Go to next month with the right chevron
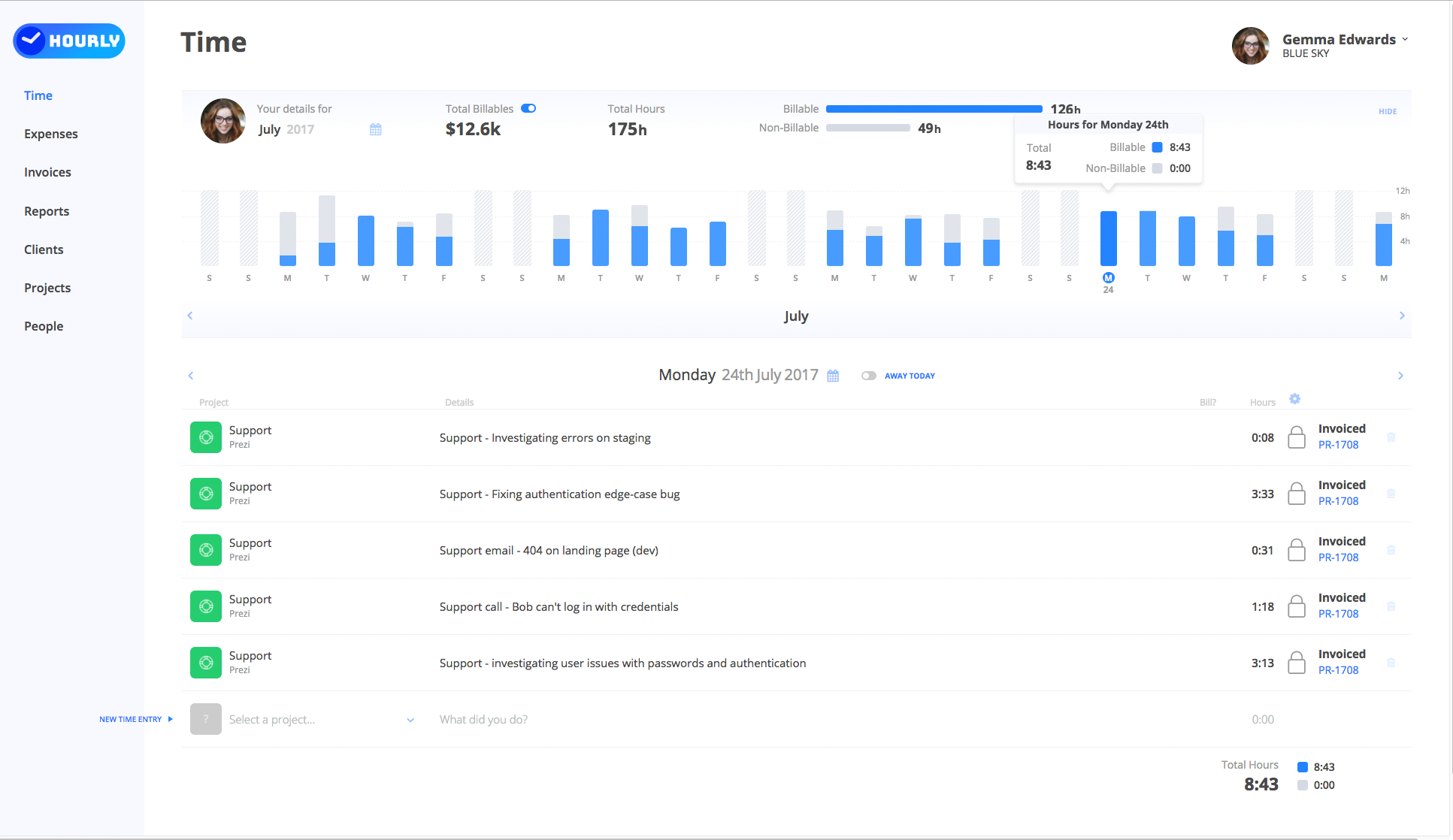The image size is (1453, 840). [x=1402, y=316]
